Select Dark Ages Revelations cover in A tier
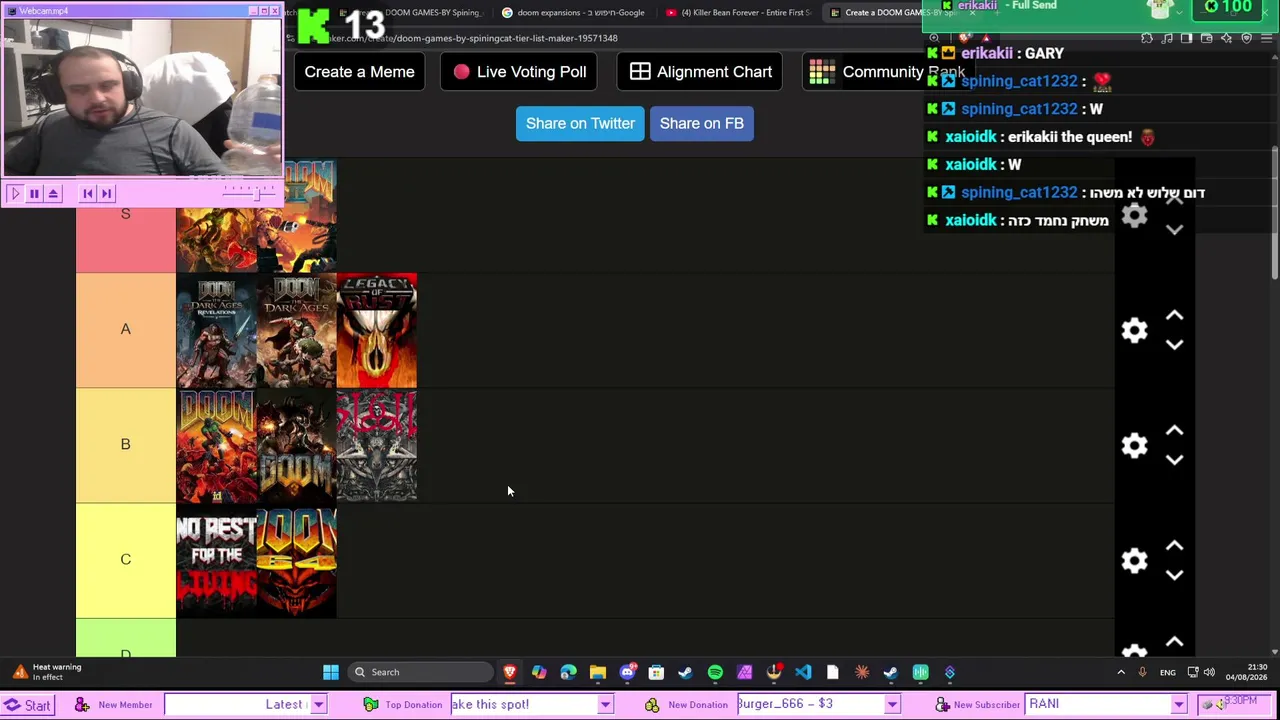 [x=216, y=330]
